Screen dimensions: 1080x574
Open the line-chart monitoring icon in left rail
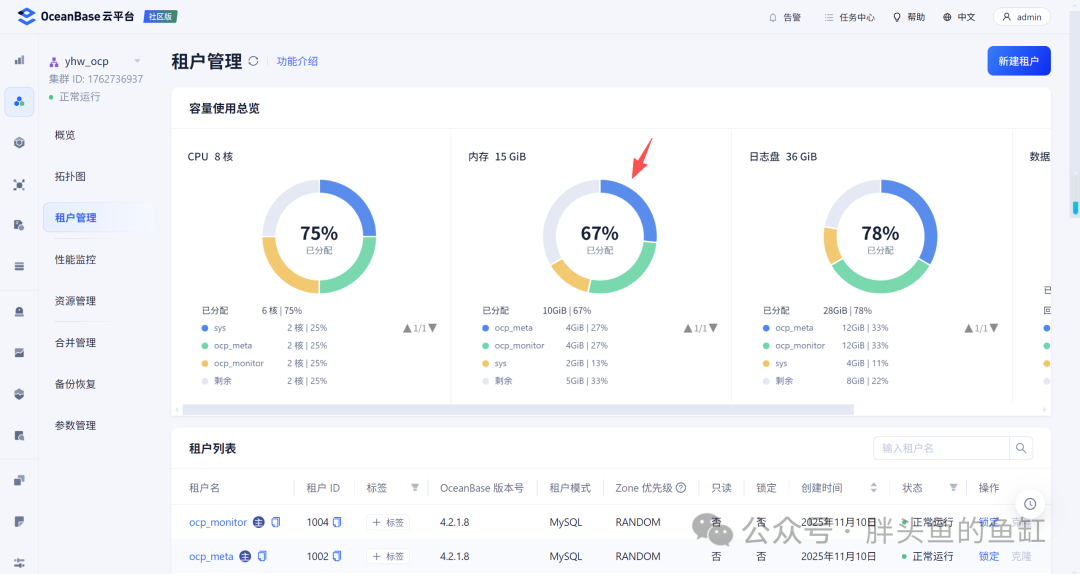19,353
